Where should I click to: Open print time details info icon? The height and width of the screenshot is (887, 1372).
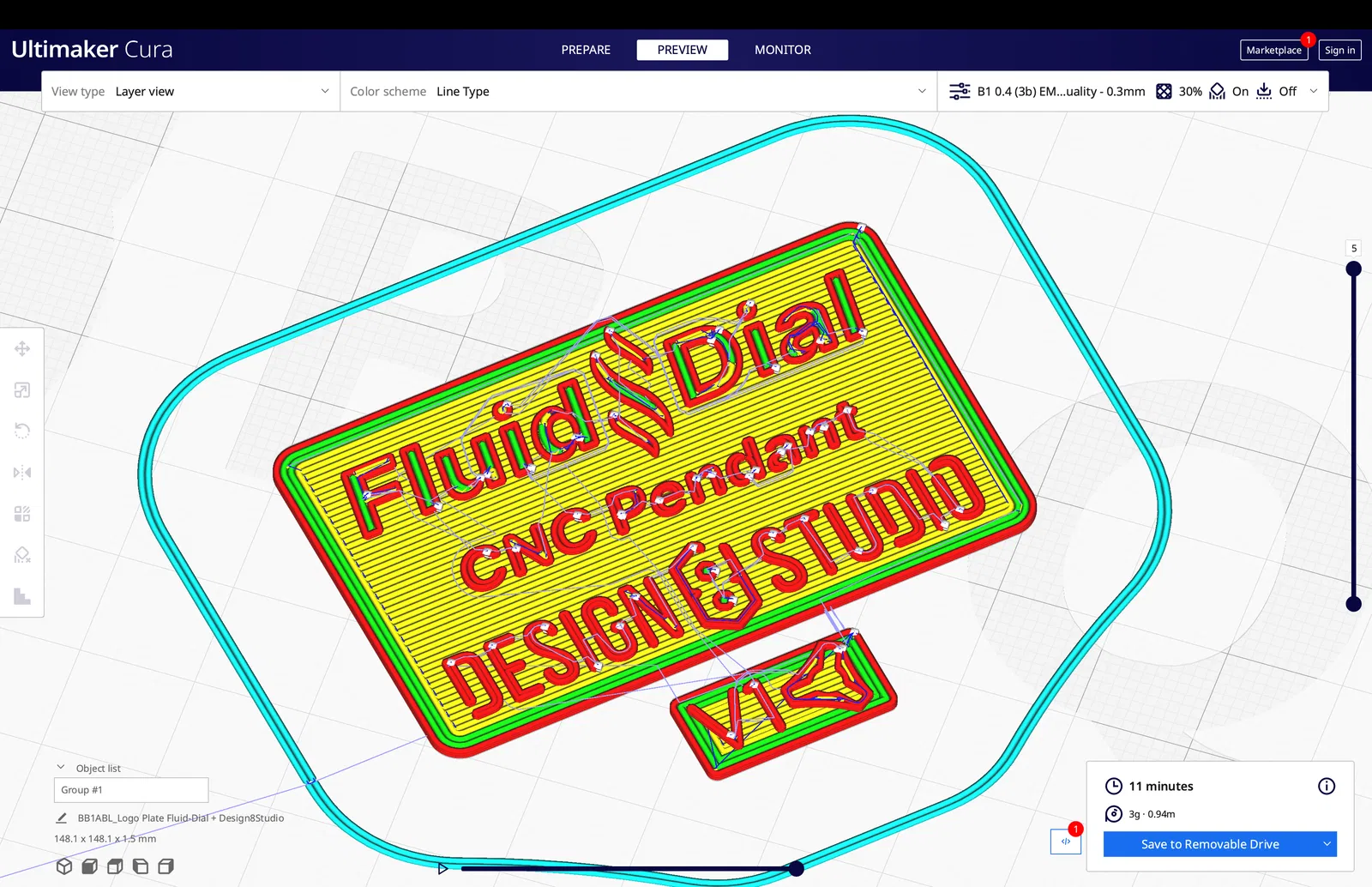tap(1327, 786)
